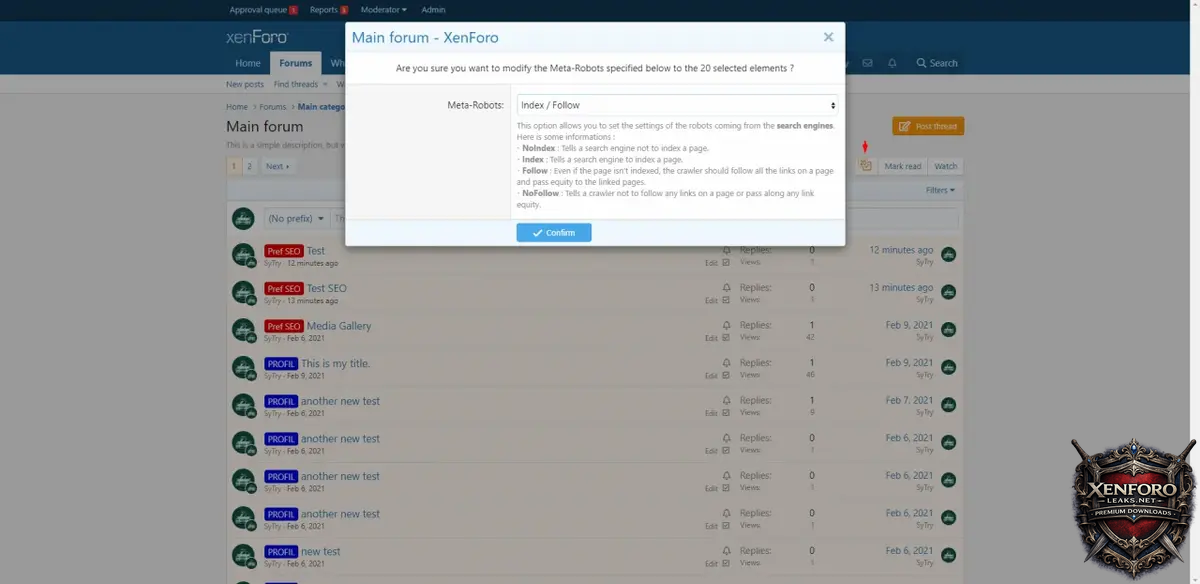Click the bell icon on "Media Gallery" thread
1200x584 pixels.
tap(727, 326)
